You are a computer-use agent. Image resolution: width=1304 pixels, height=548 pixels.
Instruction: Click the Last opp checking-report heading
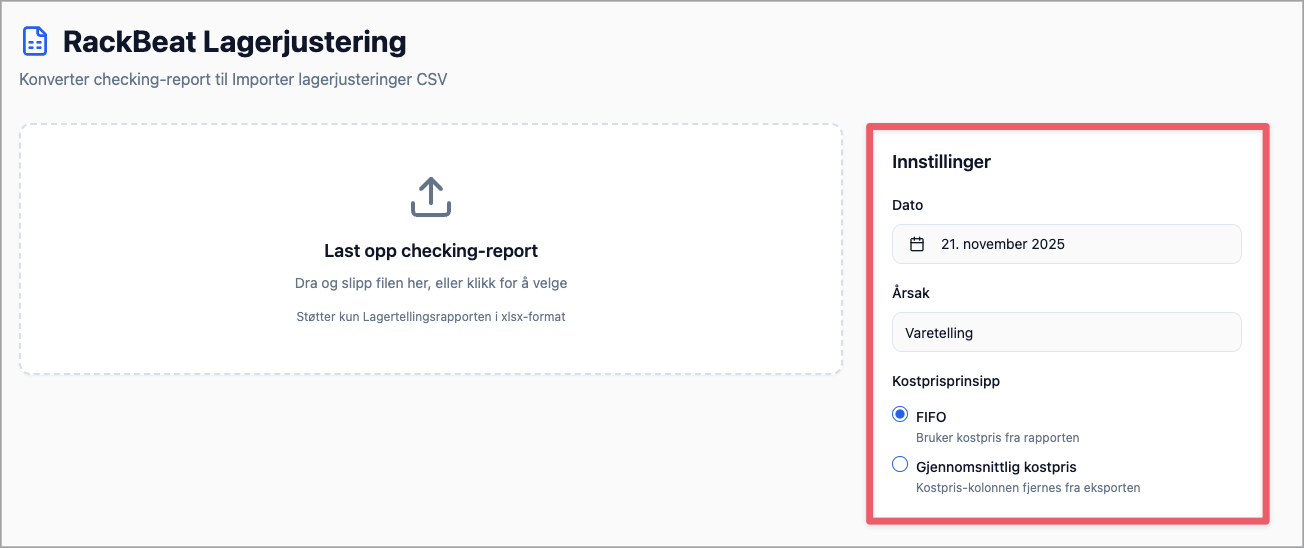[x=431, y=251]
